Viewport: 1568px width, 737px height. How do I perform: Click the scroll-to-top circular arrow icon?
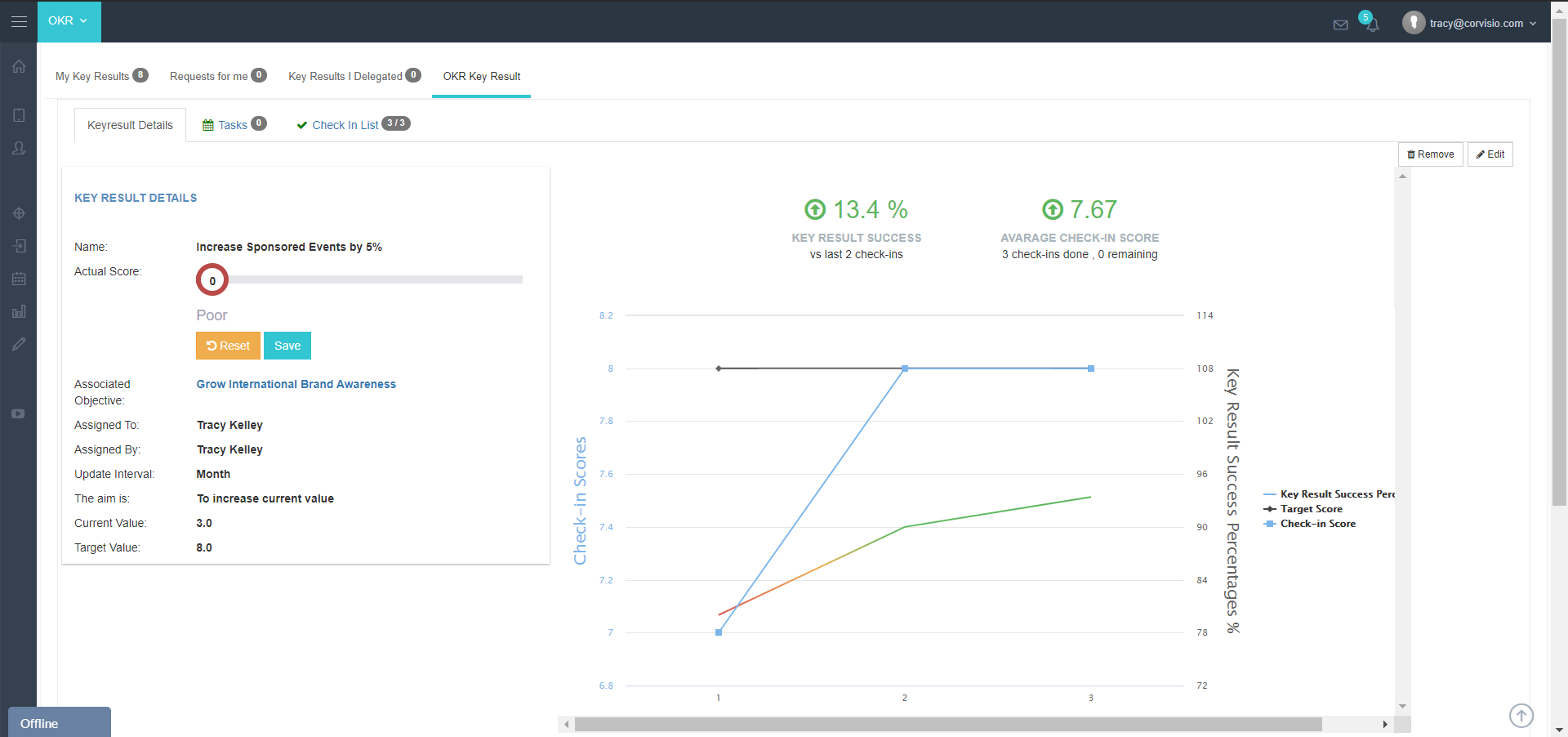pos(1521,716)
